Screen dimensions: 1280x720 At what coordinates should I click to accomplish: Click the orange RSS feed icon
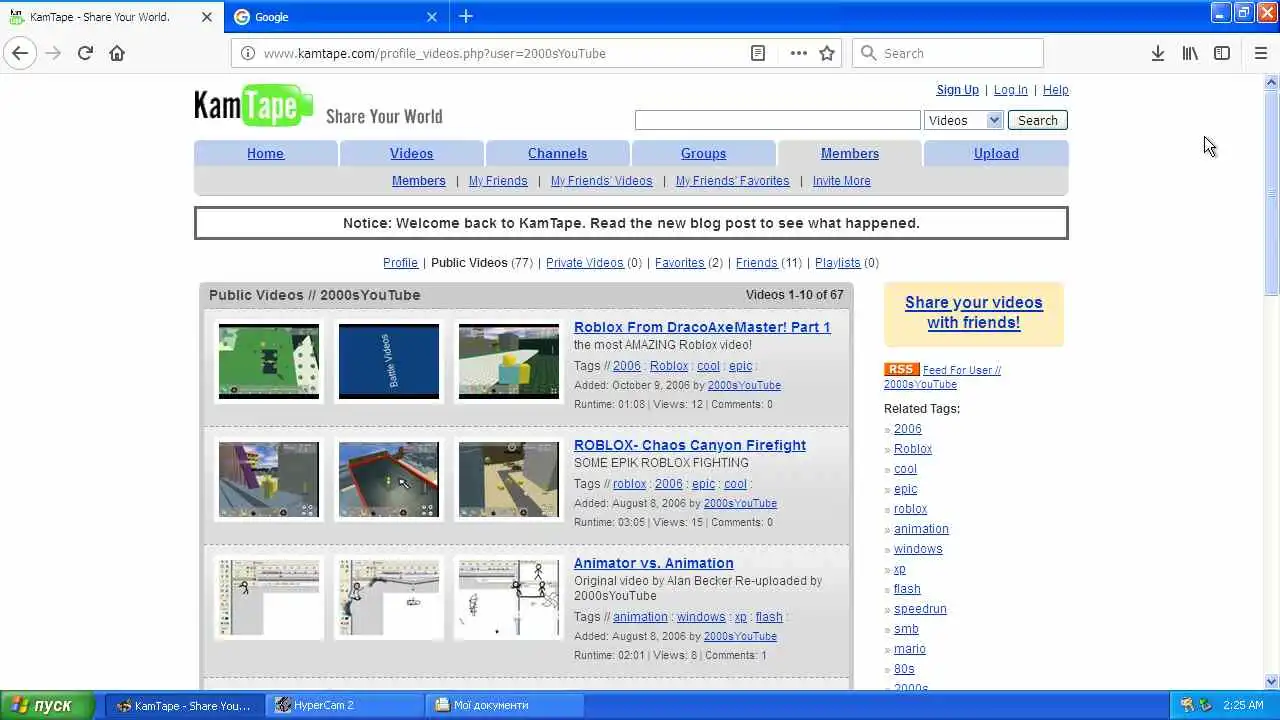(x=901, y=370)
